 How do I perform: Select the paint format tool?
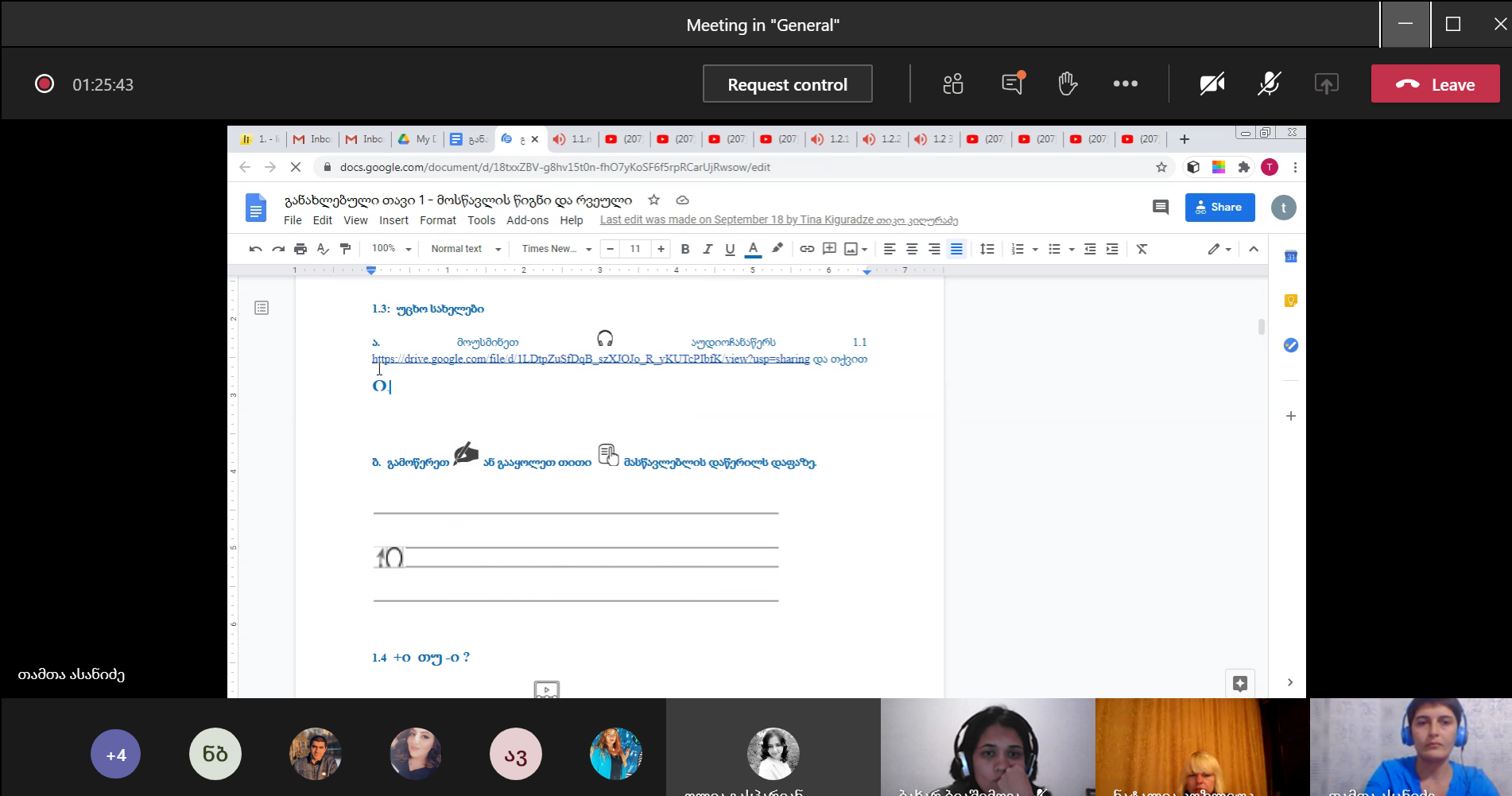(x=345, y=249)
